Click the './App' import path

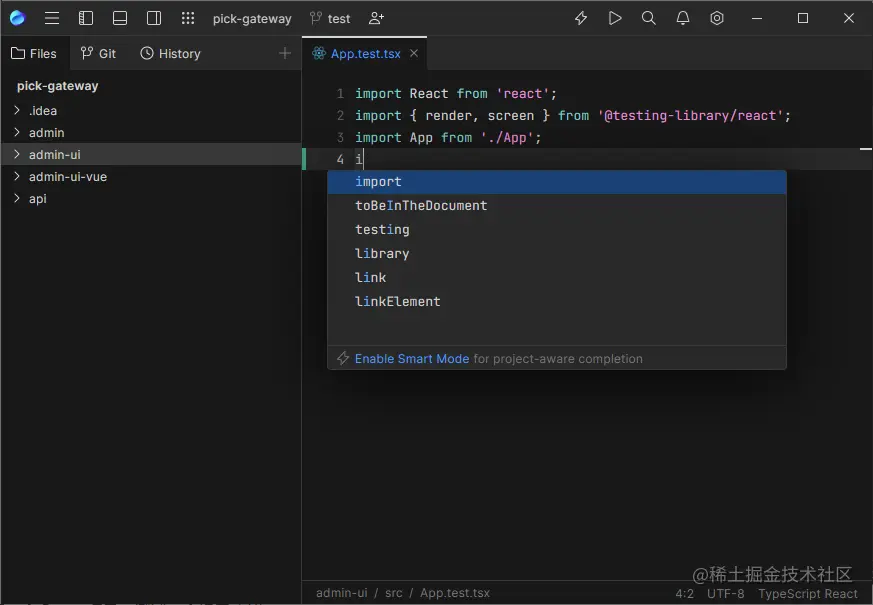(507, 137)
